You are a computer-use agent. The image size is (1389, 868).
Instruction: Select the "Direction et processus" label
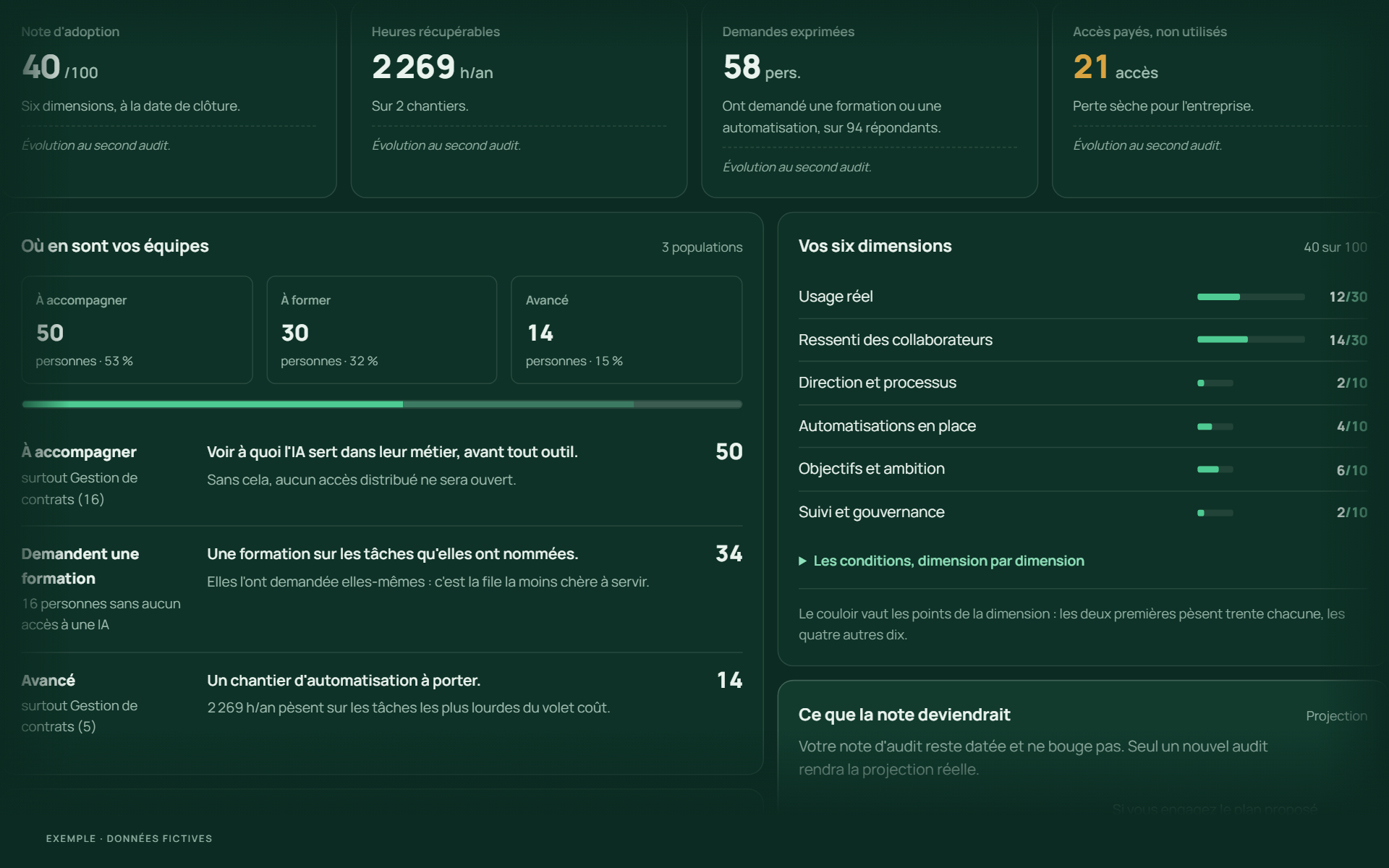pyautogui.click(x=878, y=383)
